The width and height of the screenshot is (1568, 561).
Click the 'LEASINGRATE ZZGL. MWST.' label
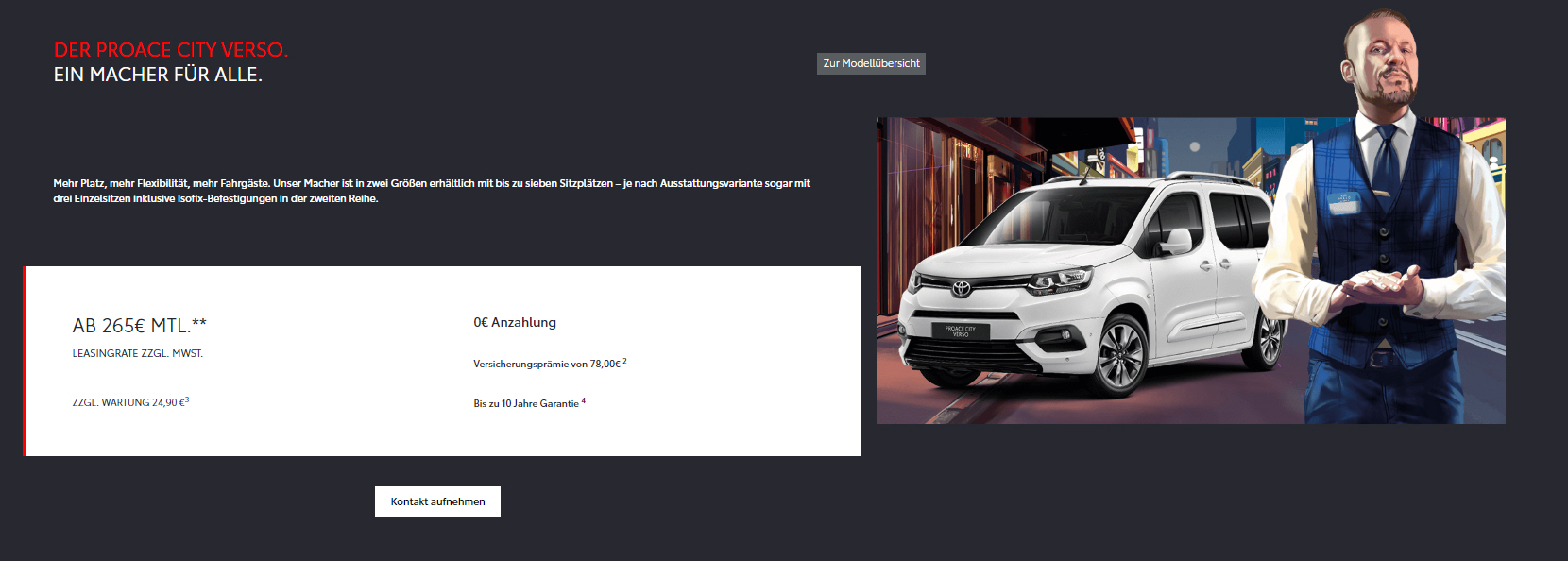(138, 353)
